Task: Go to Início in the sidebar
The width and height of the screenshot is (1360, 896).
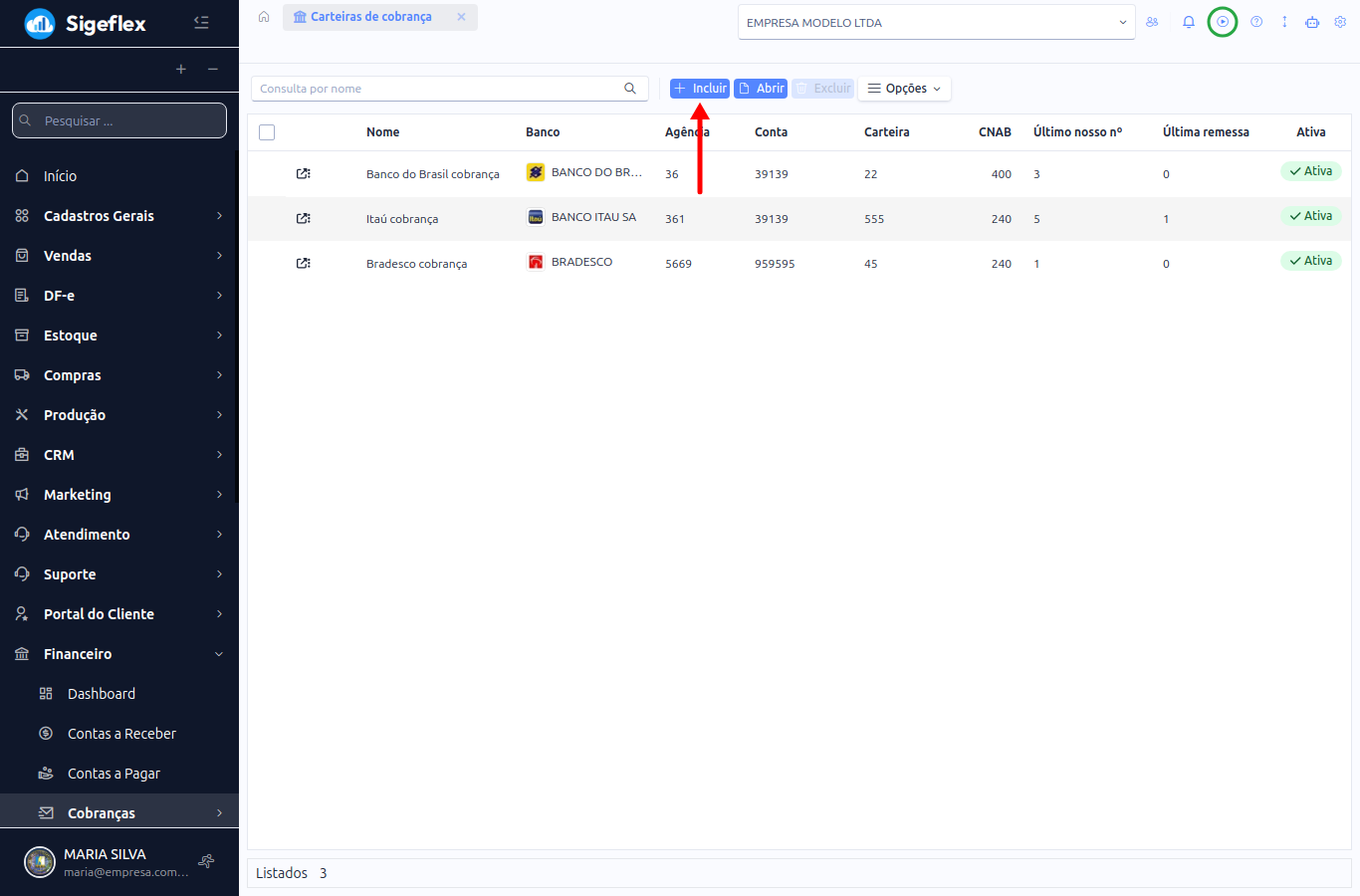Action: (x=119, y=176)
